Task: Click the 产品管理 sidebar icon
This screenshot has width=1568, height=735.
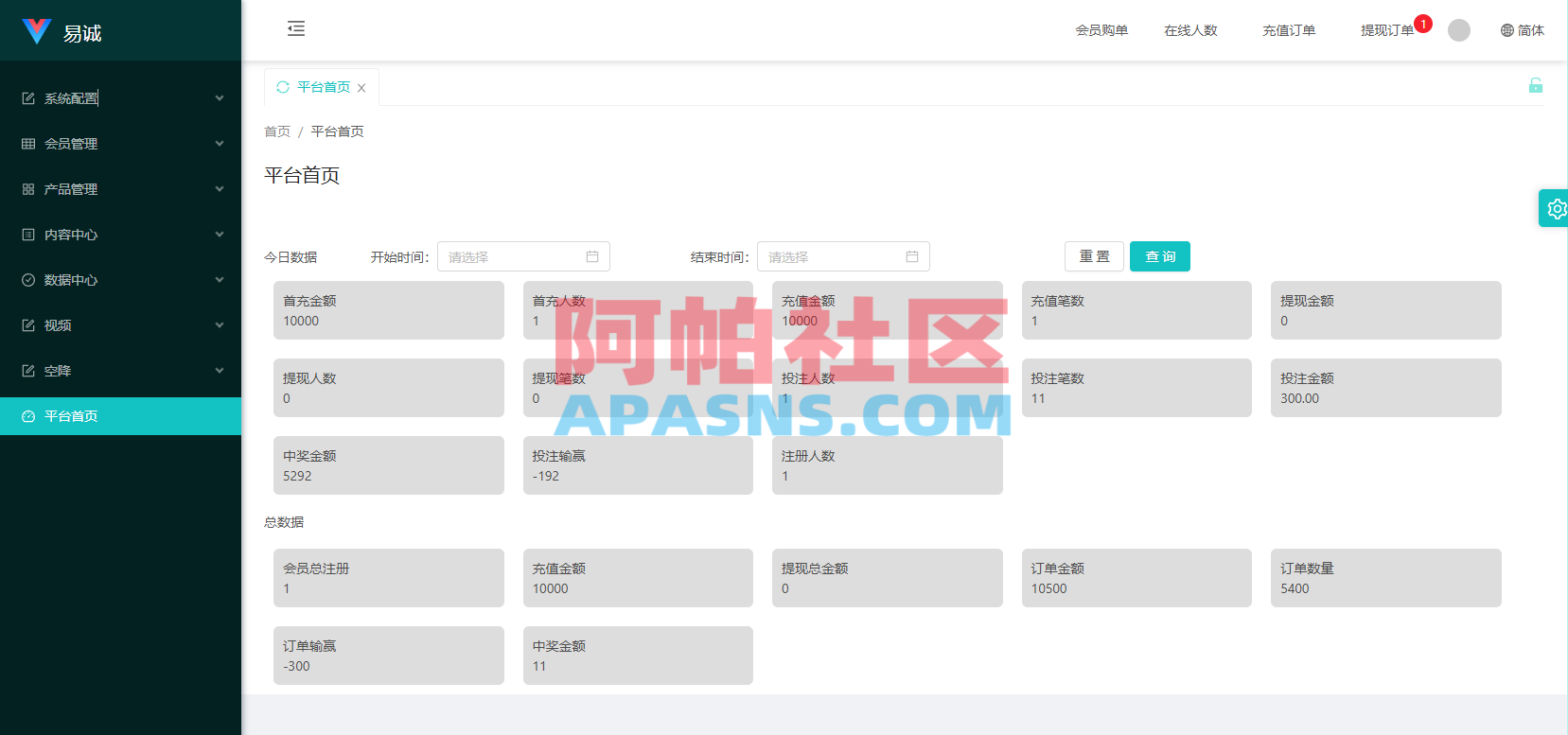Action: pyautogui.click(x=28, y=189)
